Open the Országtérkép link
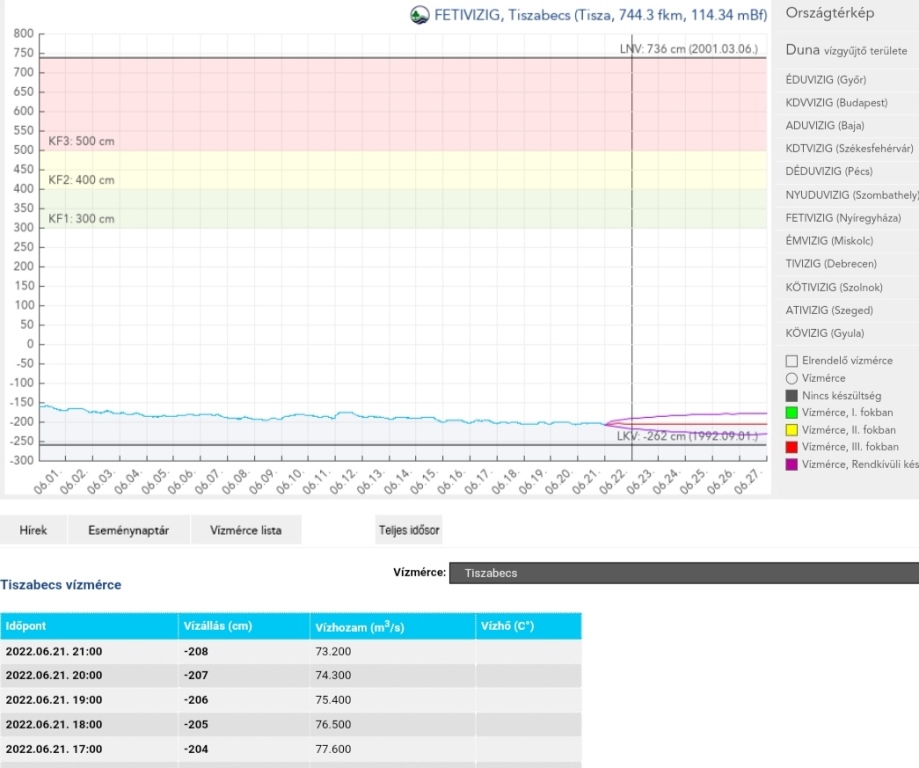Image resolution: width=919 pixels, height=768 pixels. pyautogui.click(x=830, y=13)
